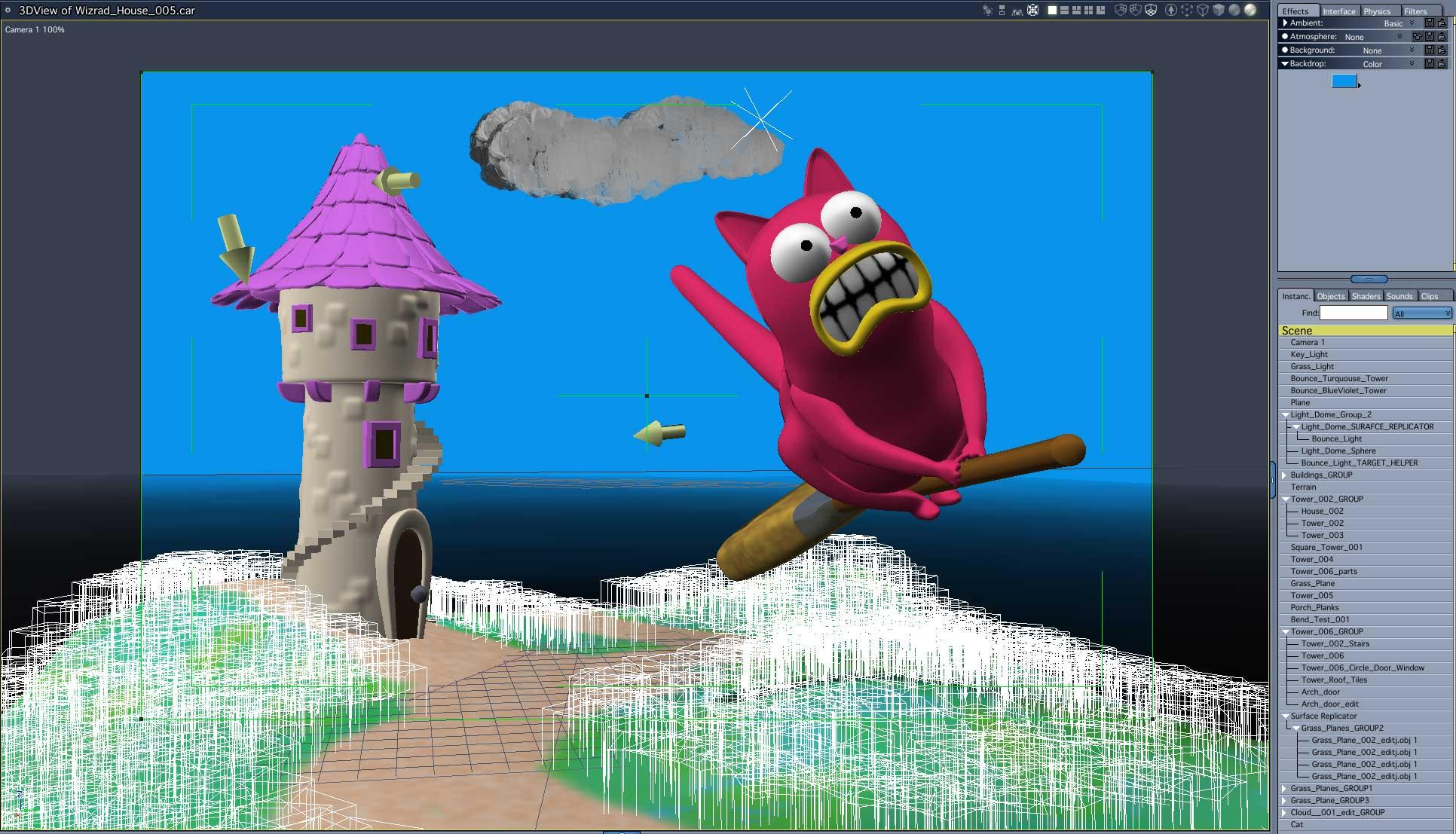Collapse the Backdrop section triangle

tap(1285, 64)
